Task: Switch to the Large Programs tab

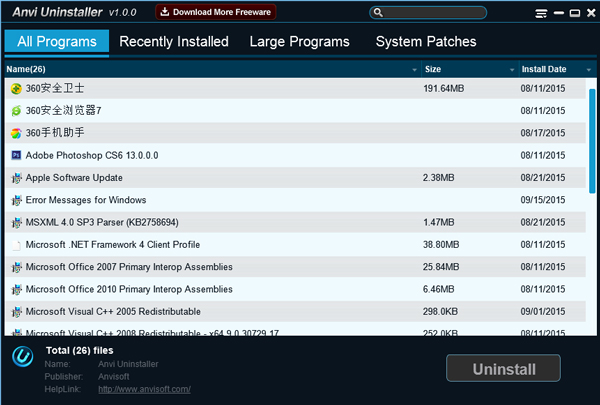Action: [x=300, y=41]
